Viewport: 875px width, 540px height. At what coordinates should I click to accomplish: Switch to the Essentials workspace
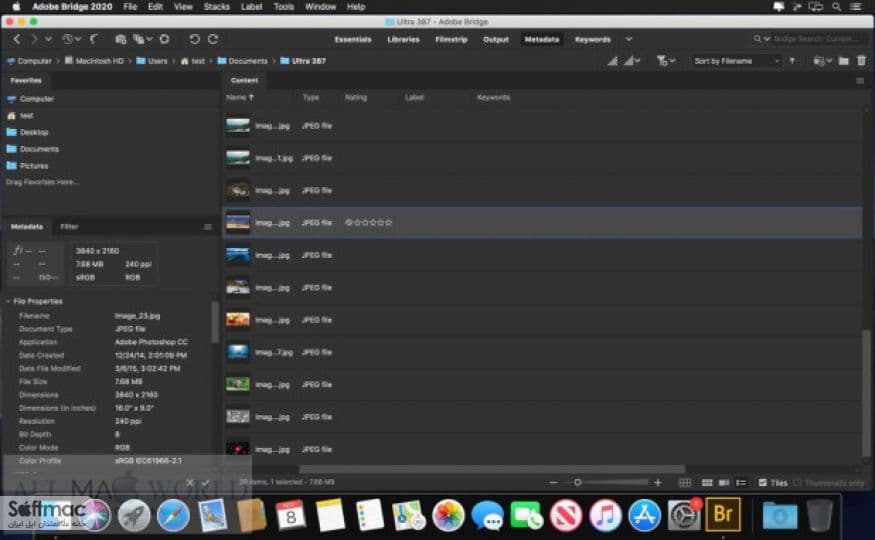click(353, 40)
